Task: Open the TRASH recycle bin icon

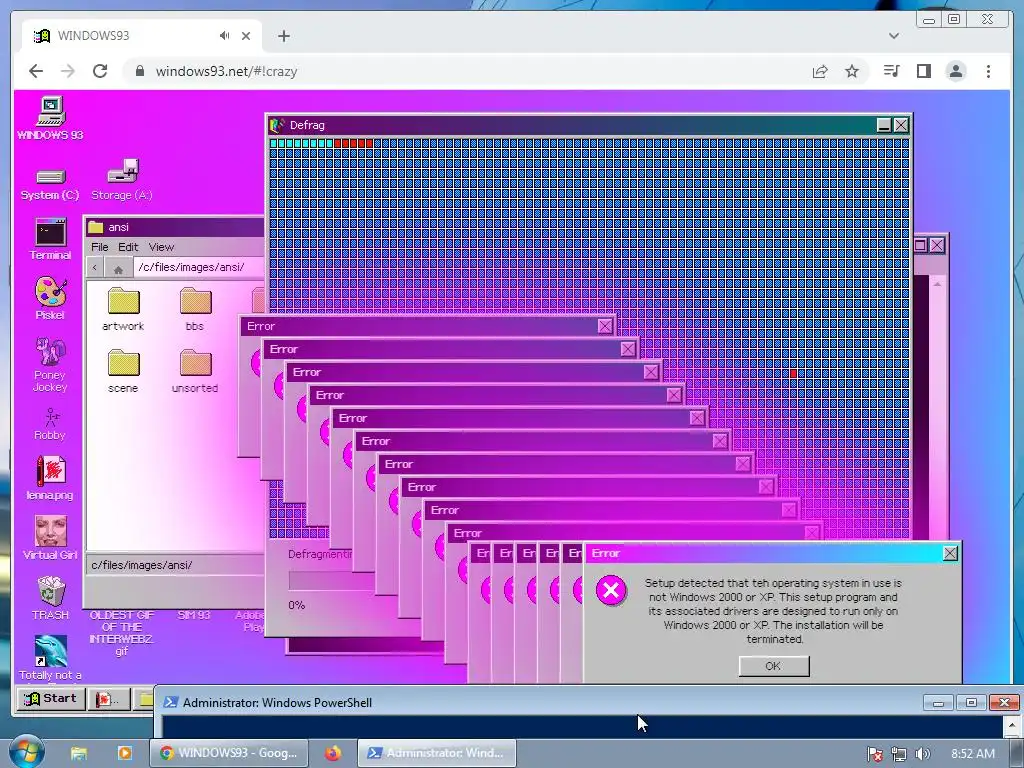Action: coord(50,598)
